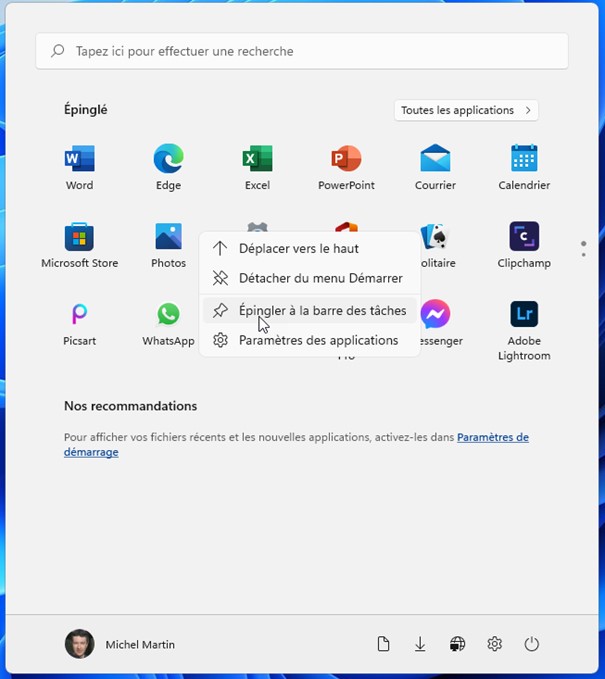
Task: Open the Excel pinned app
Action: pyautogui.click(x=257, y=160)
